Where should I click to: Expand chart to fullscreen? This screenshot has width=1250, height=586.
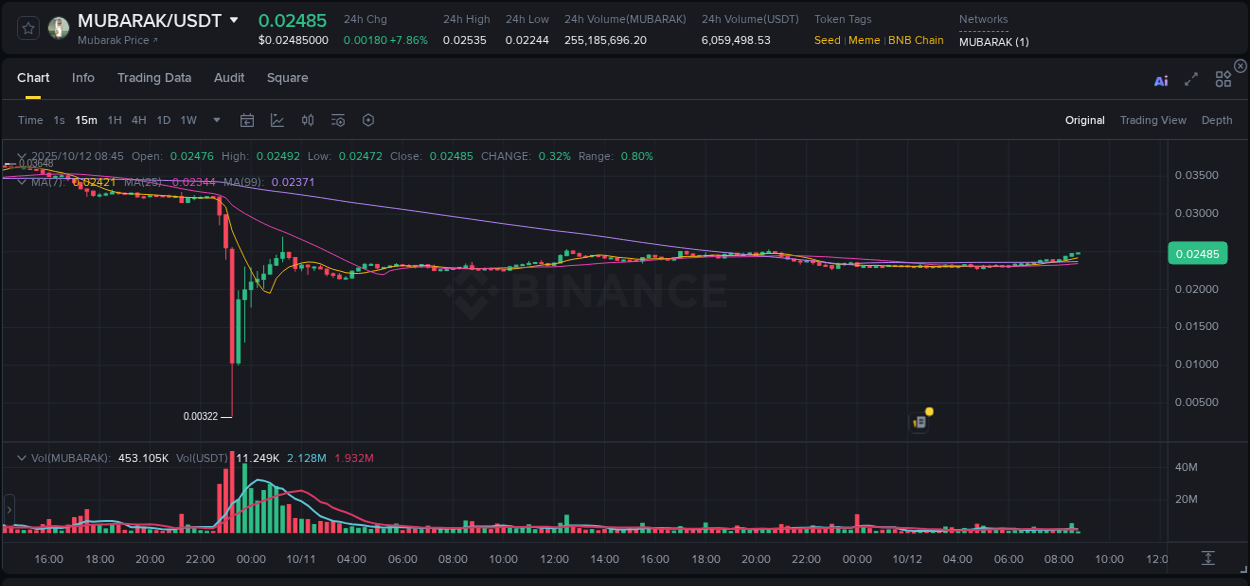[x=1191, y=79]
